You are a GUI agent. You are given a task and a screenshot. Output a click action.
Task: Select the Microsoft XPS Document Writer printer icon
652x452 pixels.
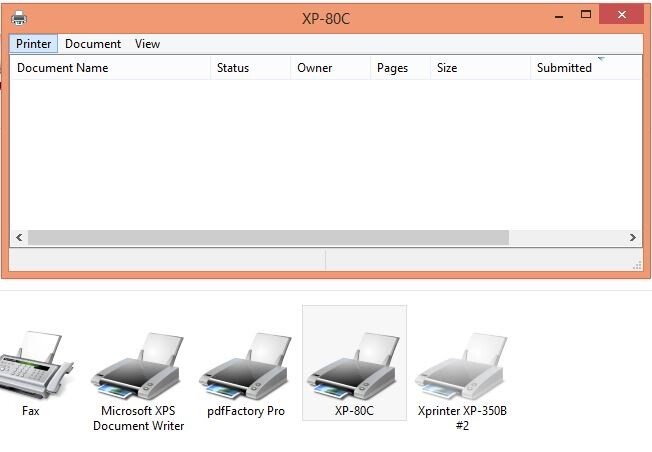pos(138,366)
